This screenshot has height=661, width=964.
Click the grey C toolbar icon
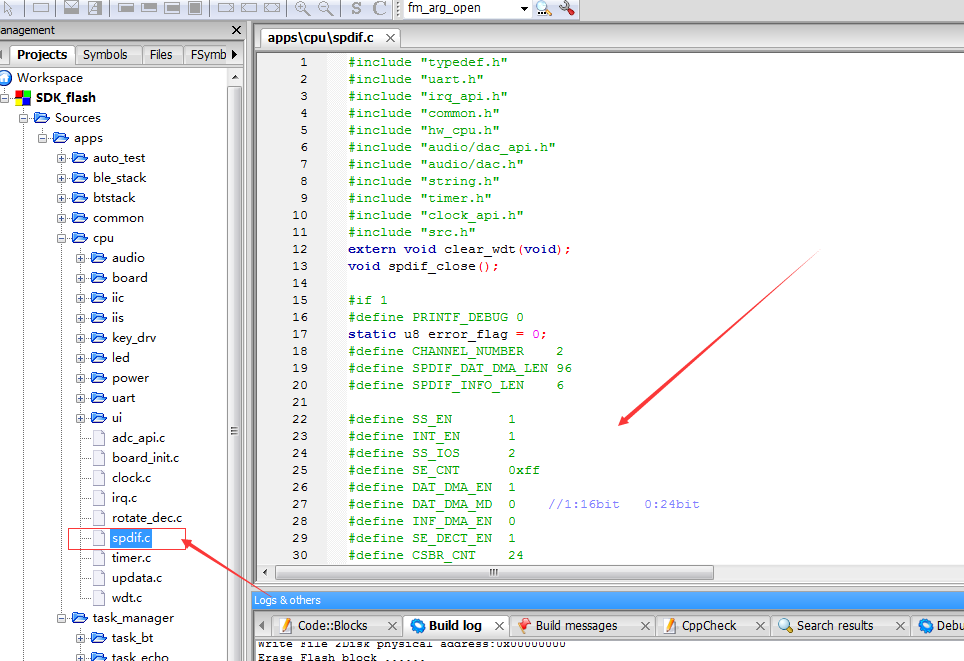click(379, 8)
